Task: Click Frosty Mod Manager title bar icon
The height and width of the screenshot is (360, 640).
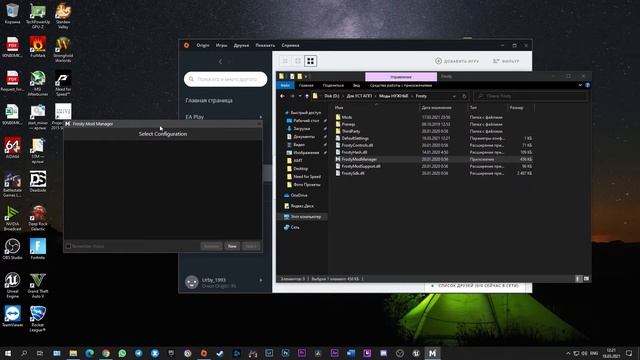Action: tap(68, 124)
